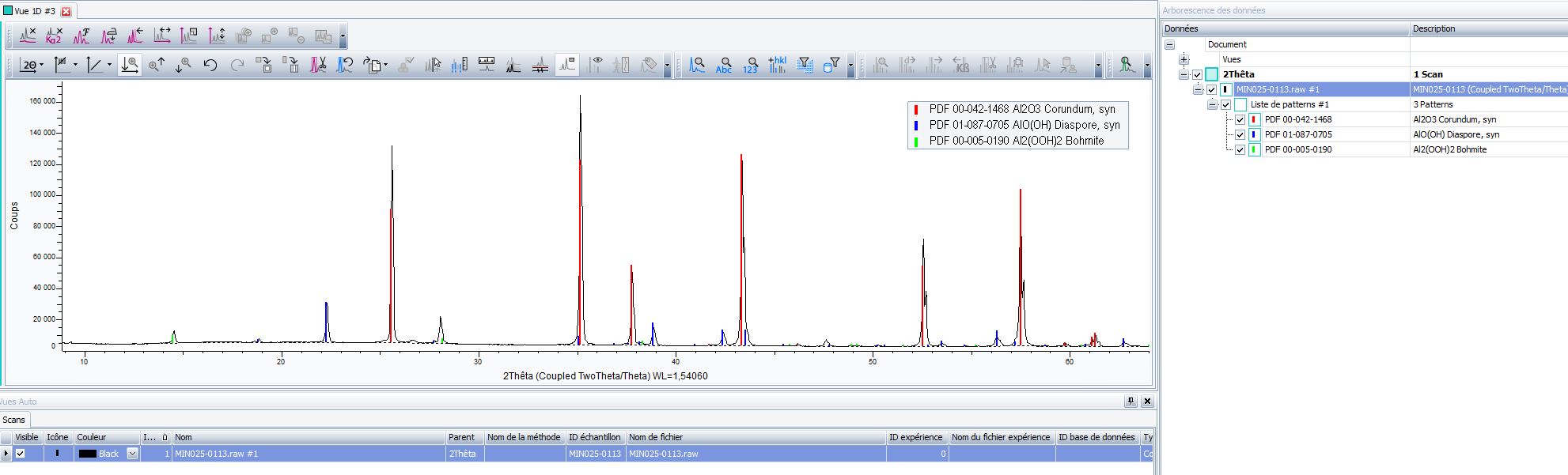
Task: Click the Fourier smoothing tool icon
Action: click(x=81, y=36)
